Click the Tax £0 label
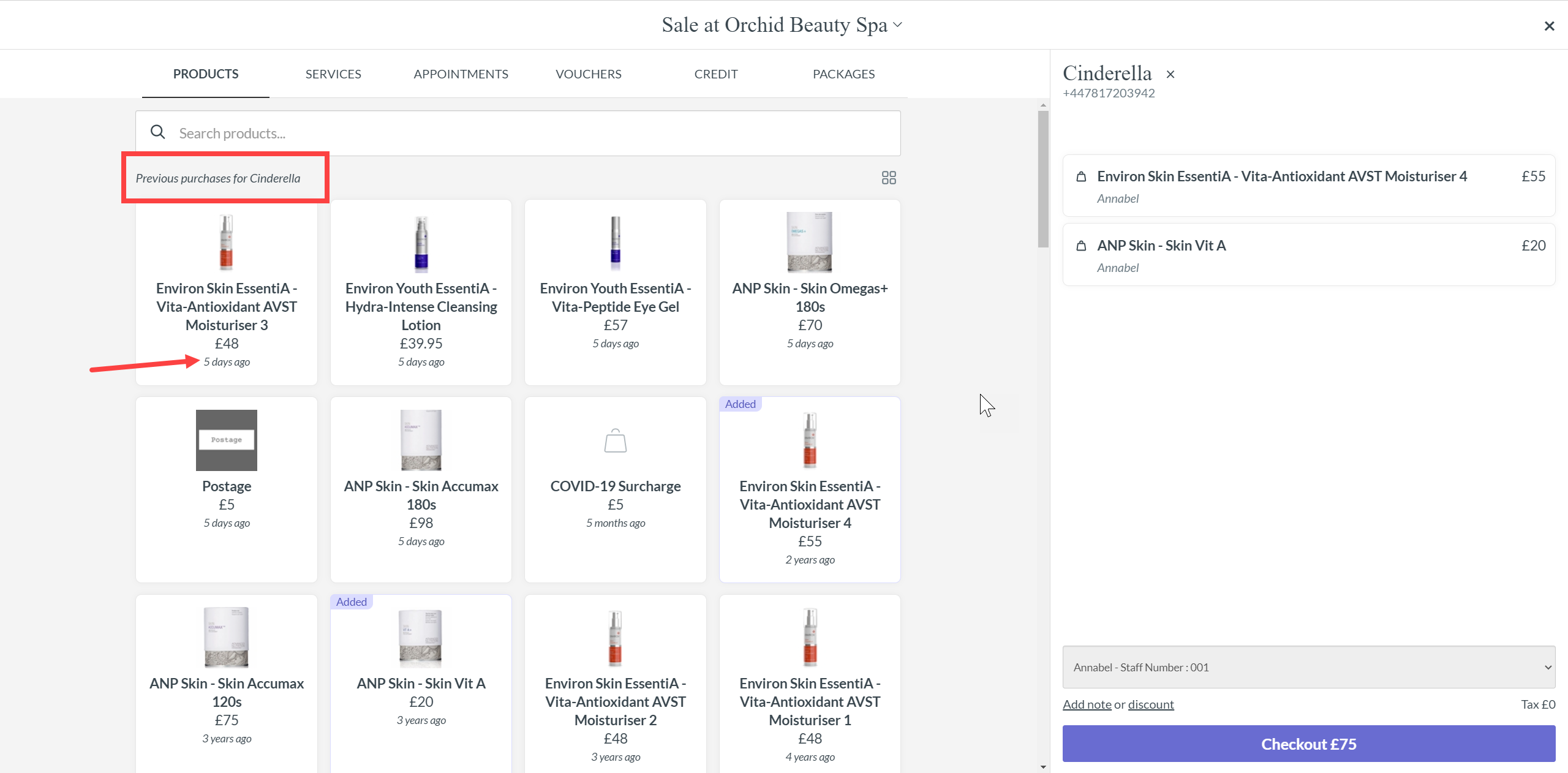This screenshot has height=773, width=1568. click(x=1538, y=704)
